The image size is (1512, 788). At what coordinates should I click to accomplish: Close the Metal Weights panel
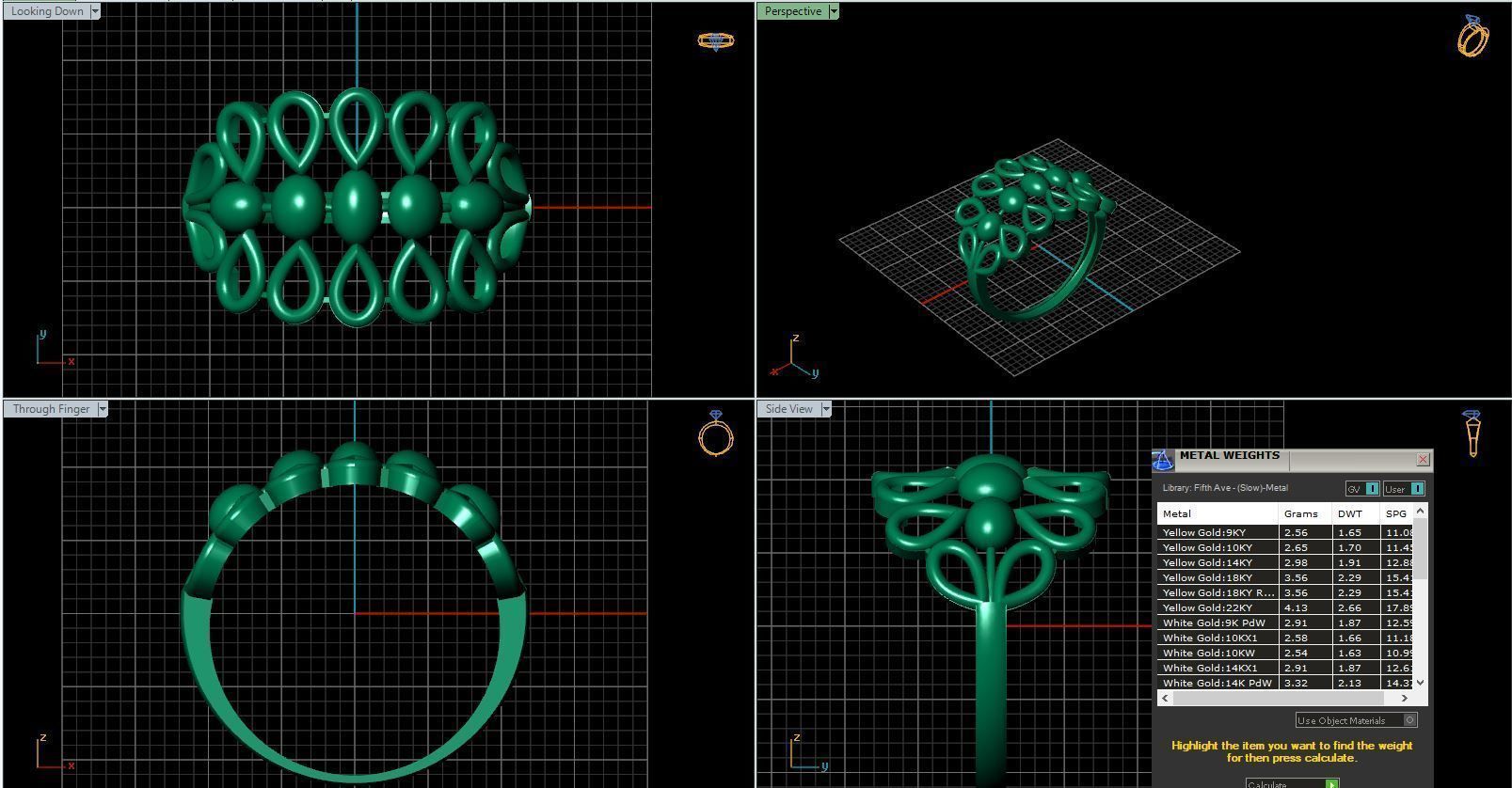click(x=1423, y=459)
